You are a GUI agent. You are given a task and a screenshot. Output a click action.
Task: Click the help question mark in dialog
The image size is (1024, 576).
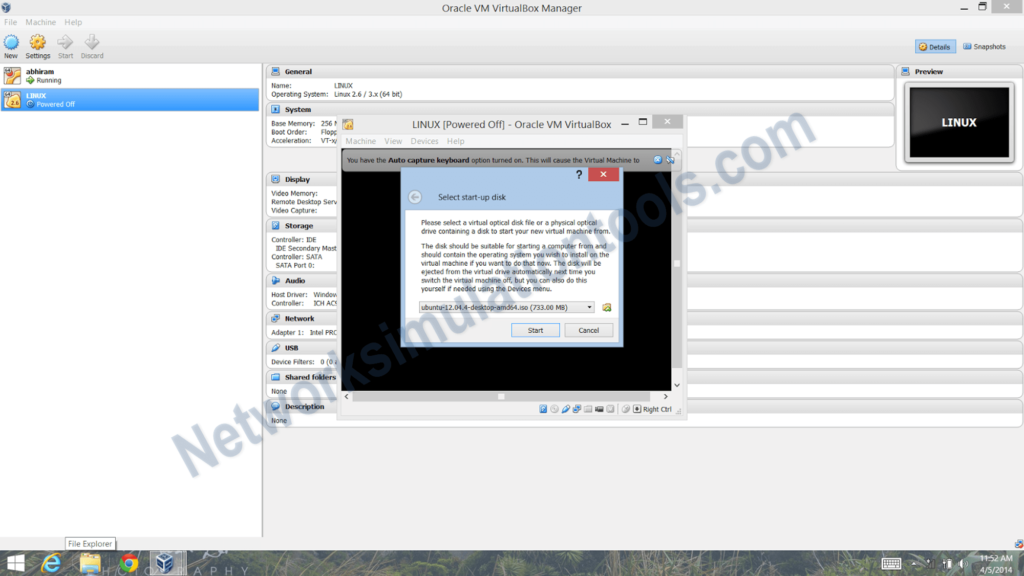pyautogui.click(x=578, y=174)
